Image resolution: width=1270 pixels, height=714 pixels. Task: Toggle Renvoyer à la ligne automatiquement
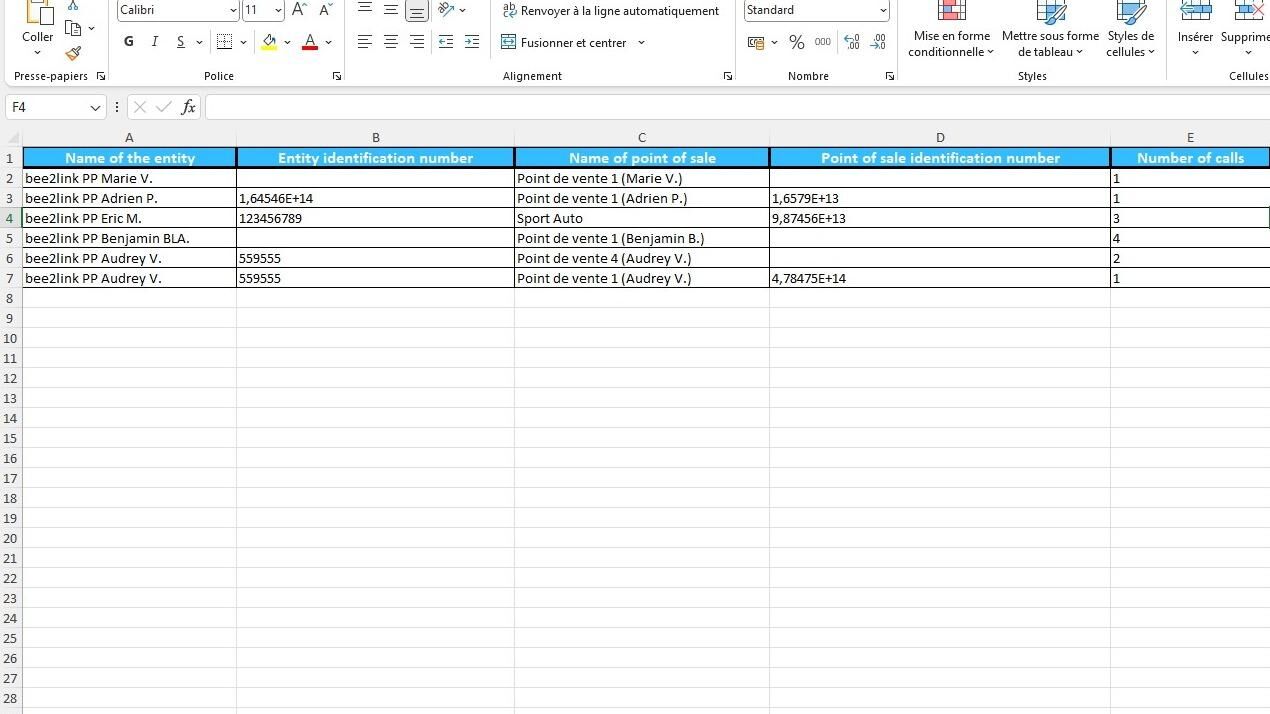coord(610,11)
